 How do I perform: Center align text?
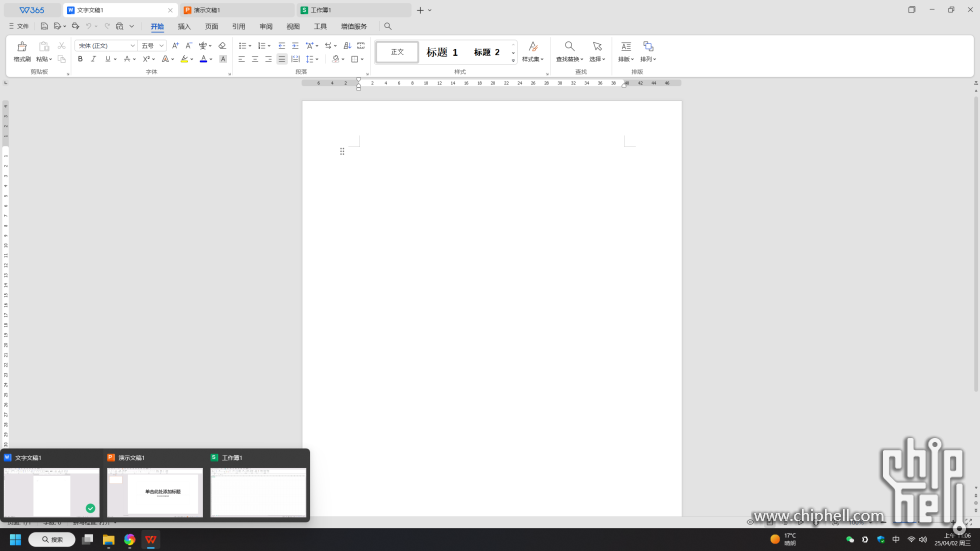point(255,59)
